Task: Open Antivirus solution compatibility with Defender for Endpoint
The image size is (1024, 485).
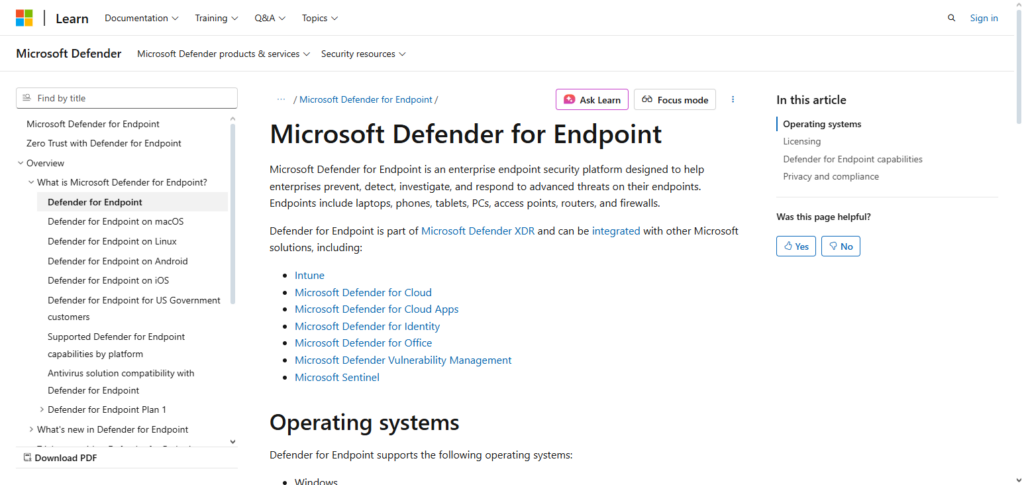Action: click(x=121, y=382)
